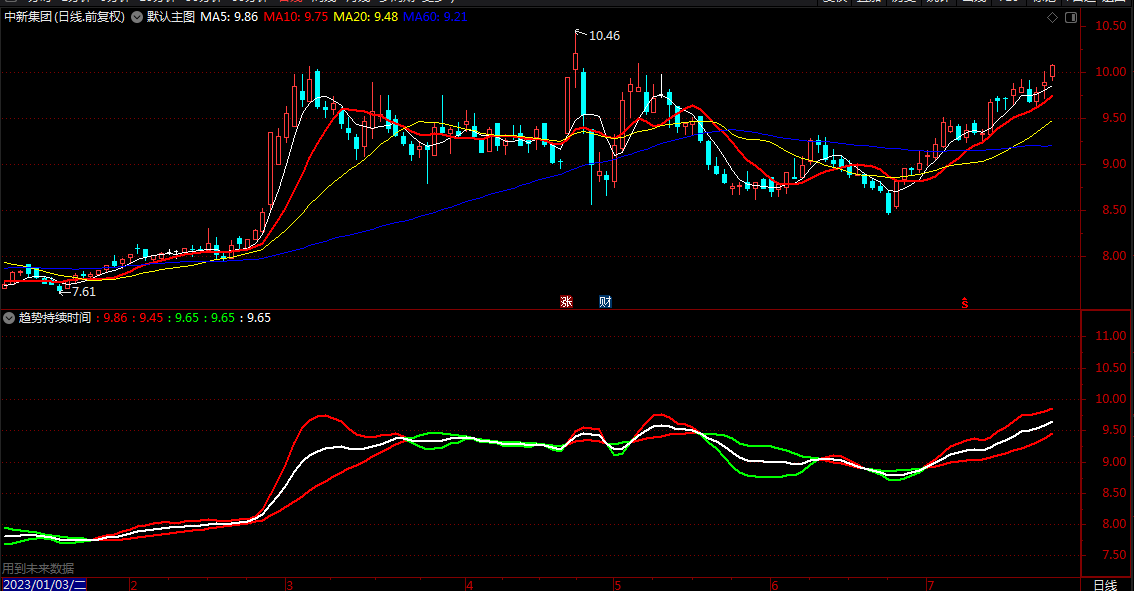Jump to month 7 on the timeline
The height and width of the screenshot is (591, 1134).
[931, 584]
